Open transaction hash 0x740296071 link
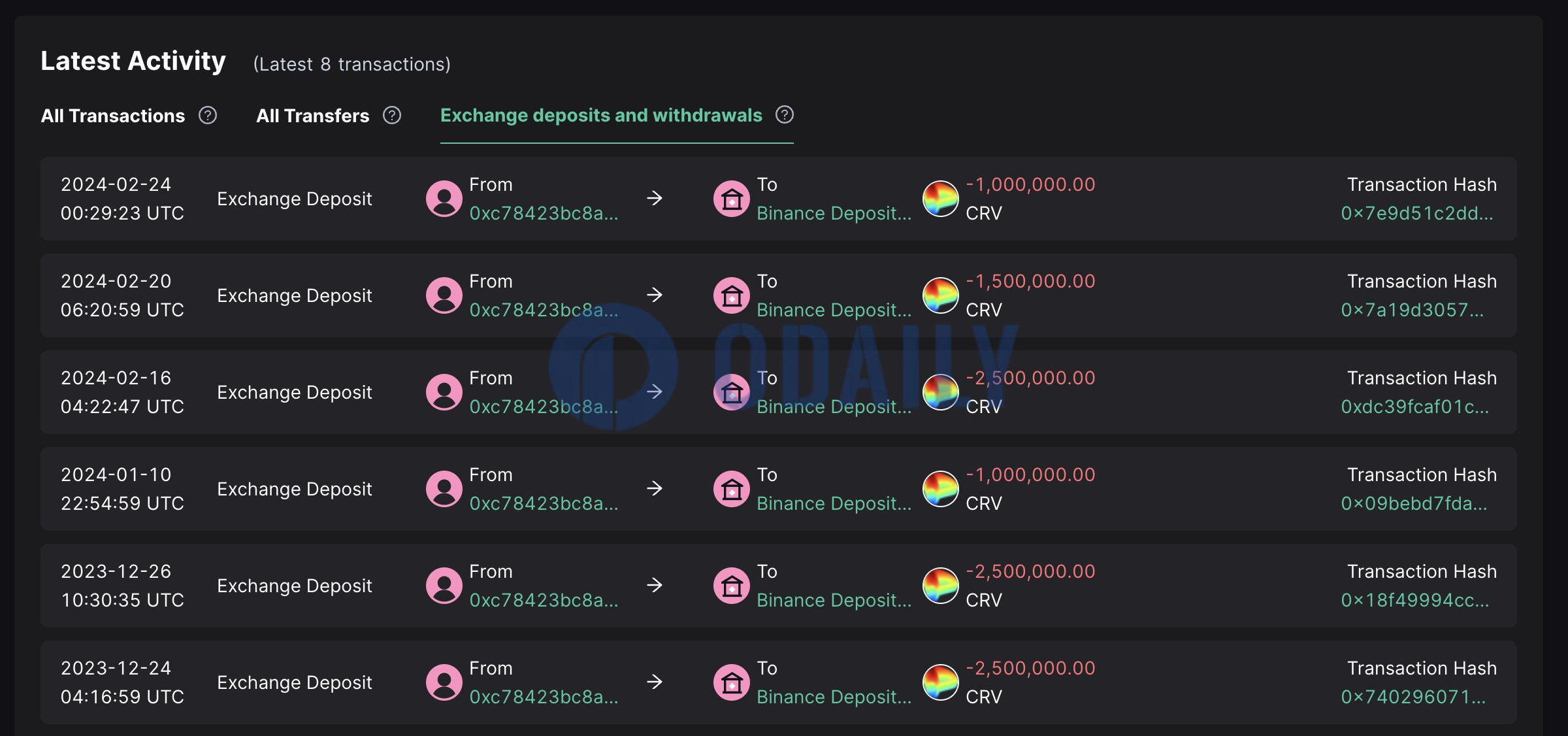Image resolution: width=1568 pixels, height=736 pixels. point(1414,697)
